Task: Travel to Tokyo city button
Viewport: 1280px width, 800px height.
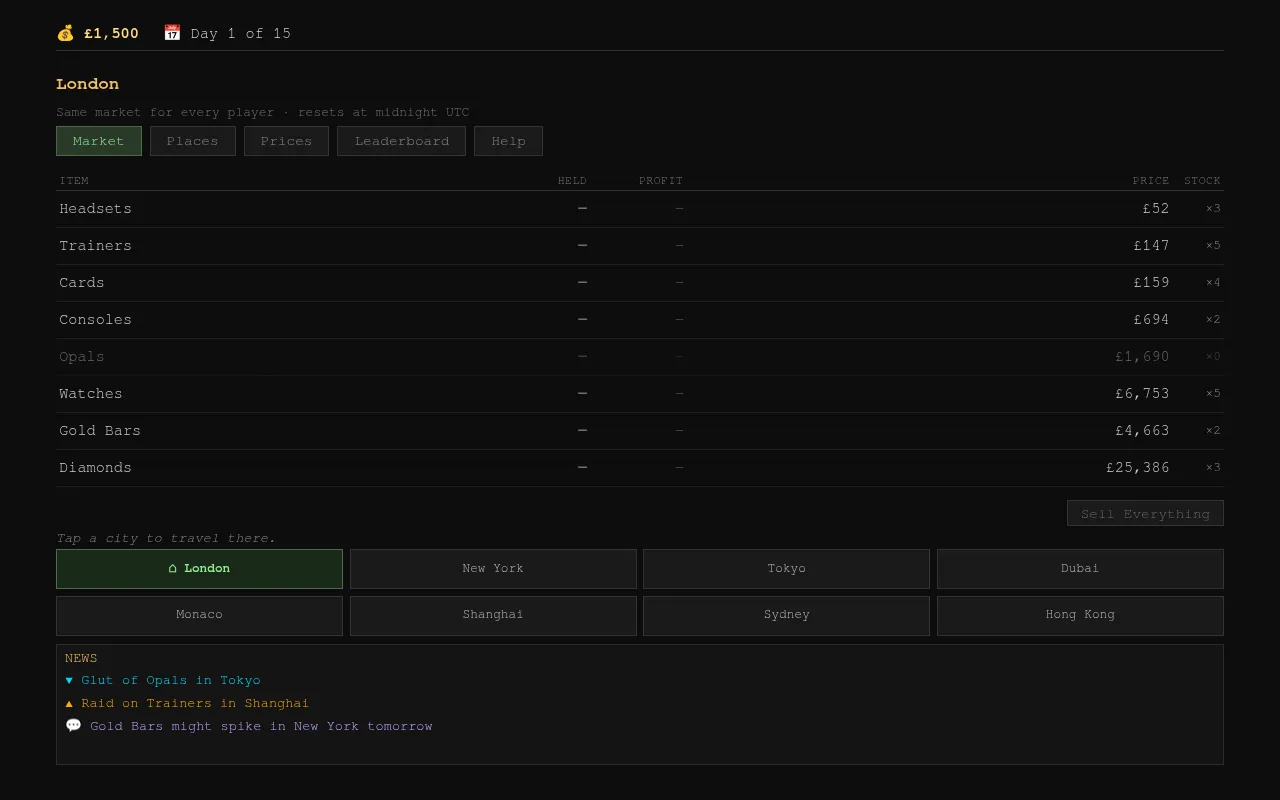Action: point(786,568)
